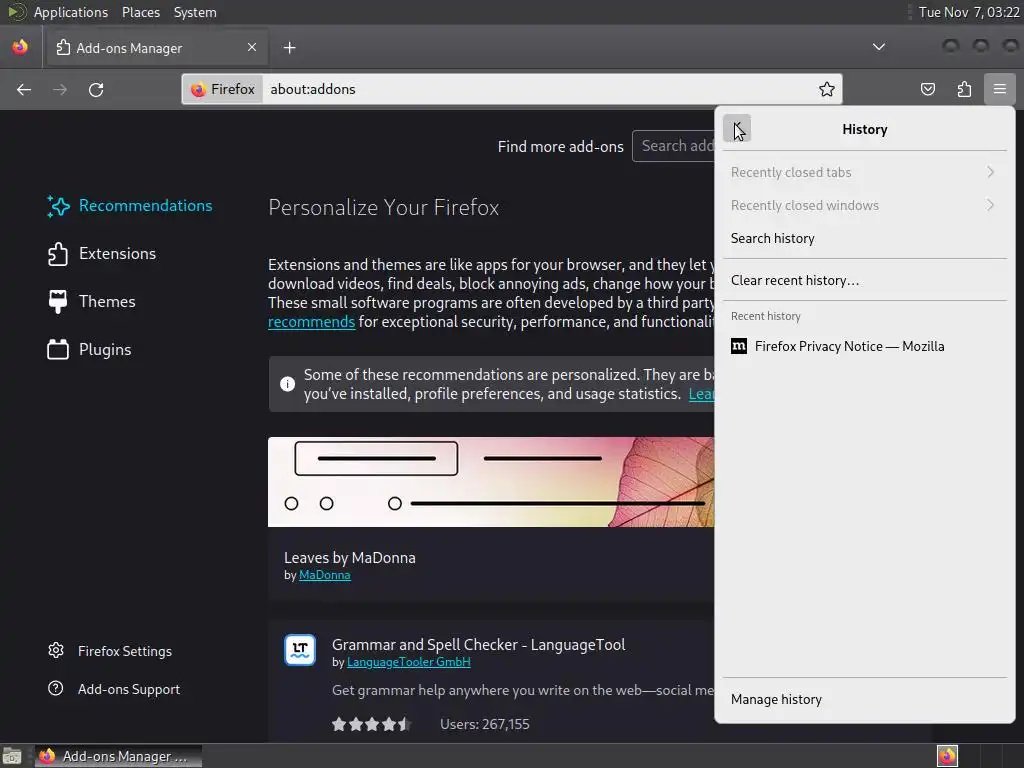1024x768 pixels.
Task: Open Recommendations category in sidebar
Action: pyautogui.click(x=131, y=205)
